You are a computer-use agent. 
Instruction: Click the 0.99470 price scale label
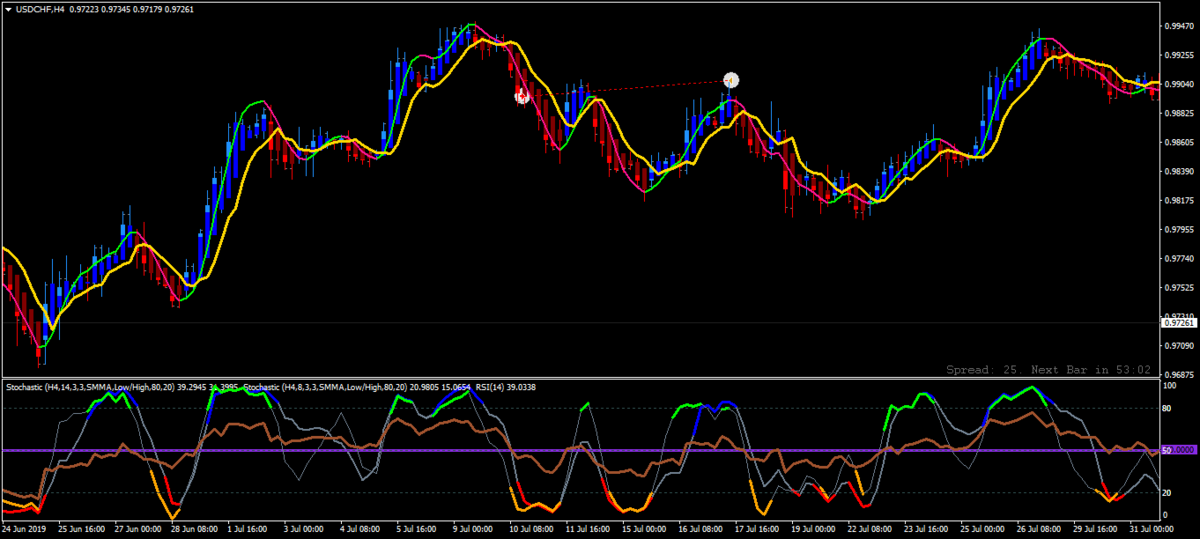1180,26
